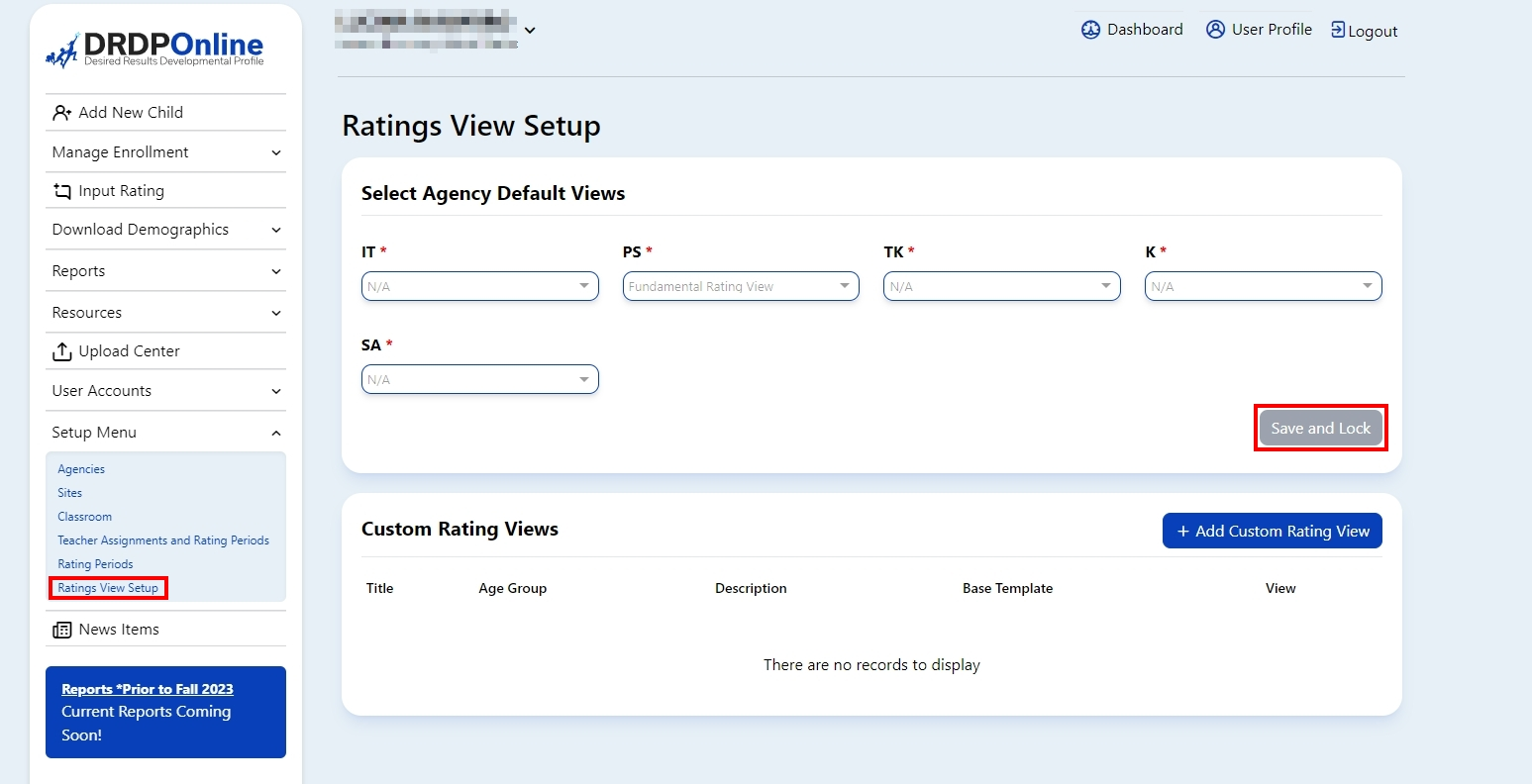1532x784 pixels.
Task: Click the Add New Child person icon
Action: [62, 113]
